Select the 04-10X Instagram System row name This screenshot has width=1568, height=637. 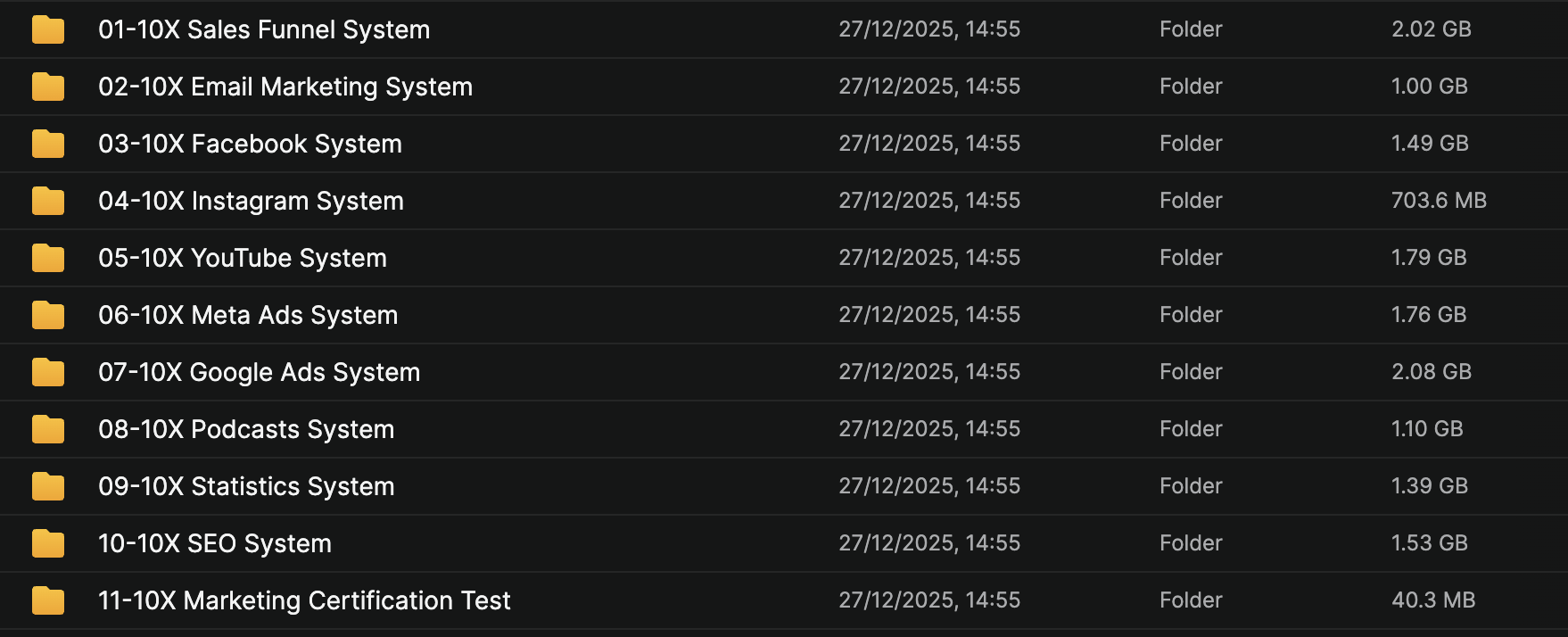click(x=251, y=201)
